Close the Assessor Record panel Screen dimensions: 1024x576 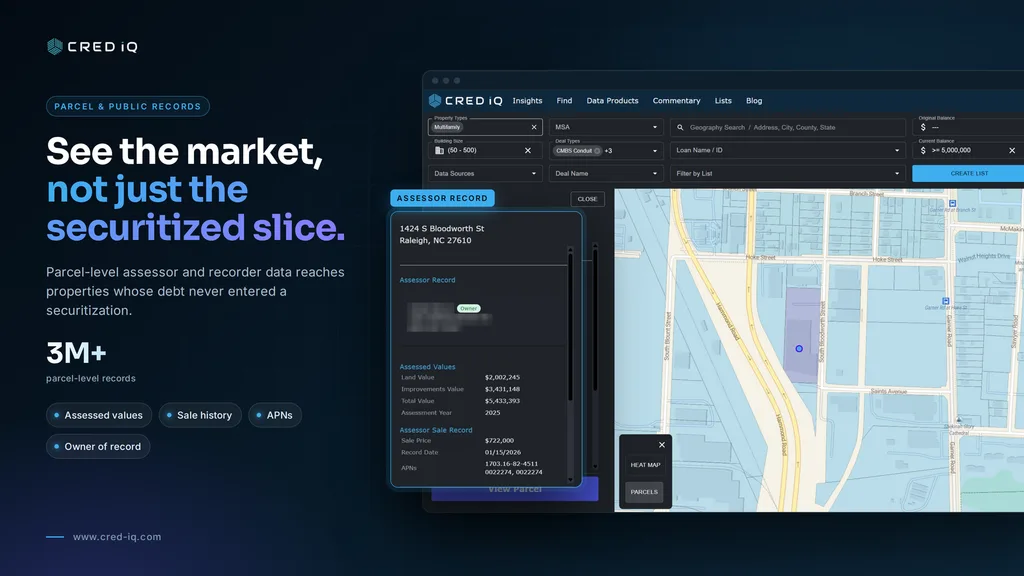587,199
